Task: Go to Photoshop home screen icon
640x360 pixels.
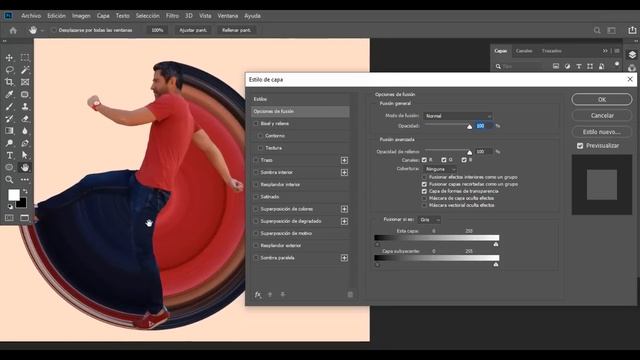Action: point(13,30)
